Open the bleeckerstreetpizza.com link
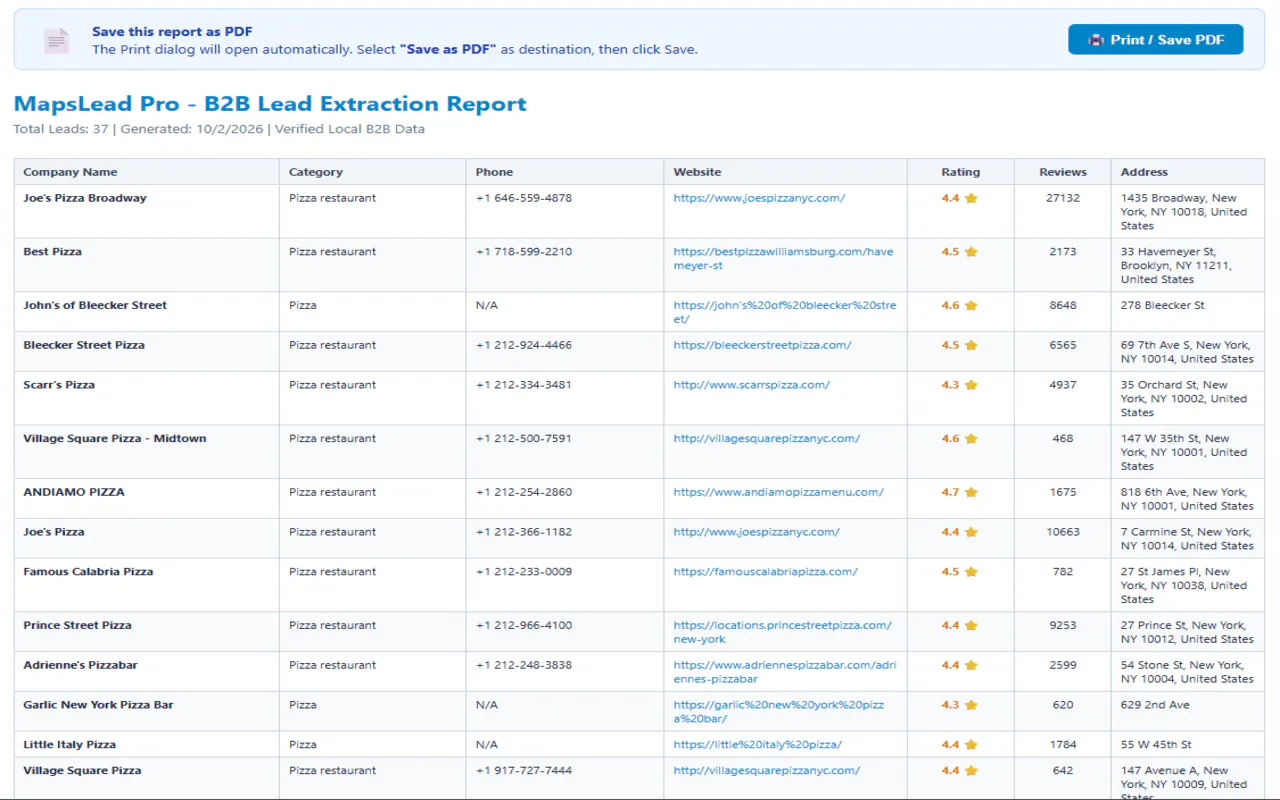Screen dimensions: 1280x800 (x=762, y=345)
